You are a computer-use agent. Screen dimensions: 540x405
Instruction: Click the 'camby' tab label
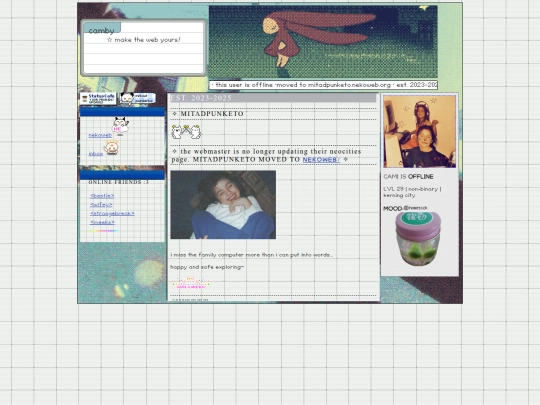click(102, 30)
